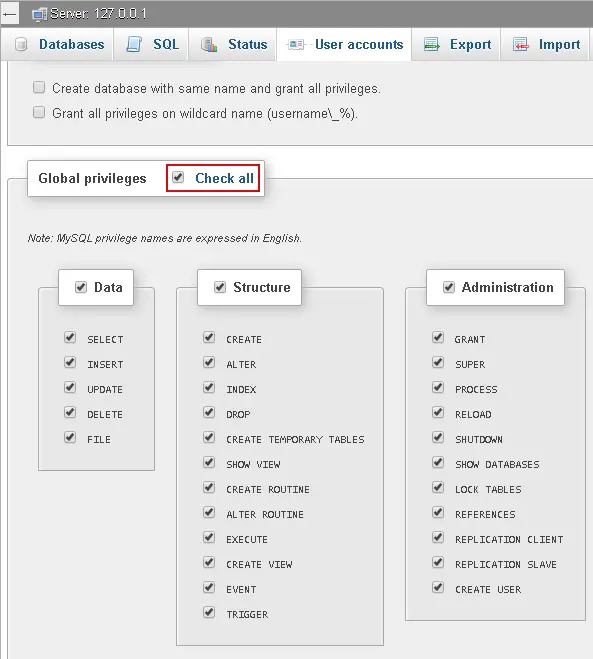Uncheck the EXECUTE privilege

click(x=209, y=537)
